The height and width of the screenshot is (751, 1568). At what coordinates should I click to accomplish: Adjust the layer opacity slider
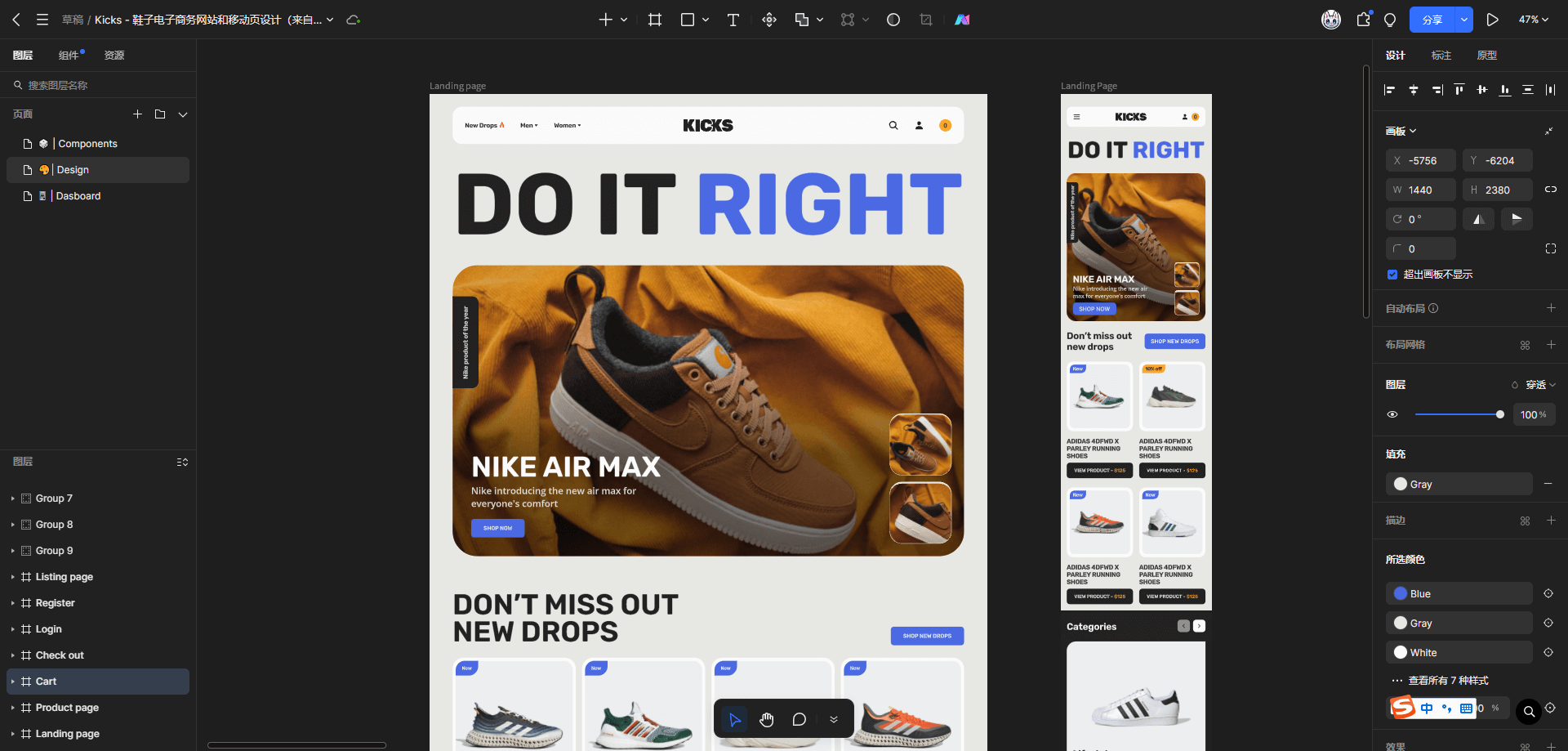[x=1459, y=414]
